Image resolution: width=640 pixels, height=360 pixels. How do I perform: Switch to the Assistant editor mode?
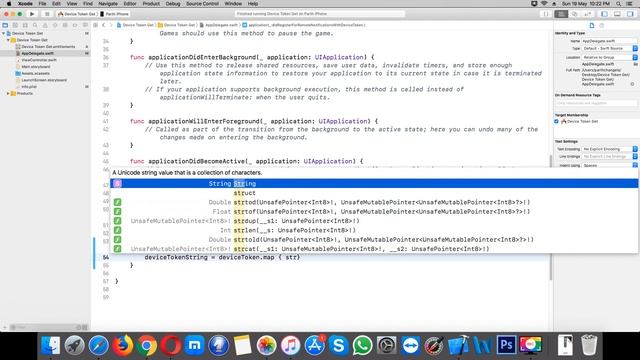[574, 14]
